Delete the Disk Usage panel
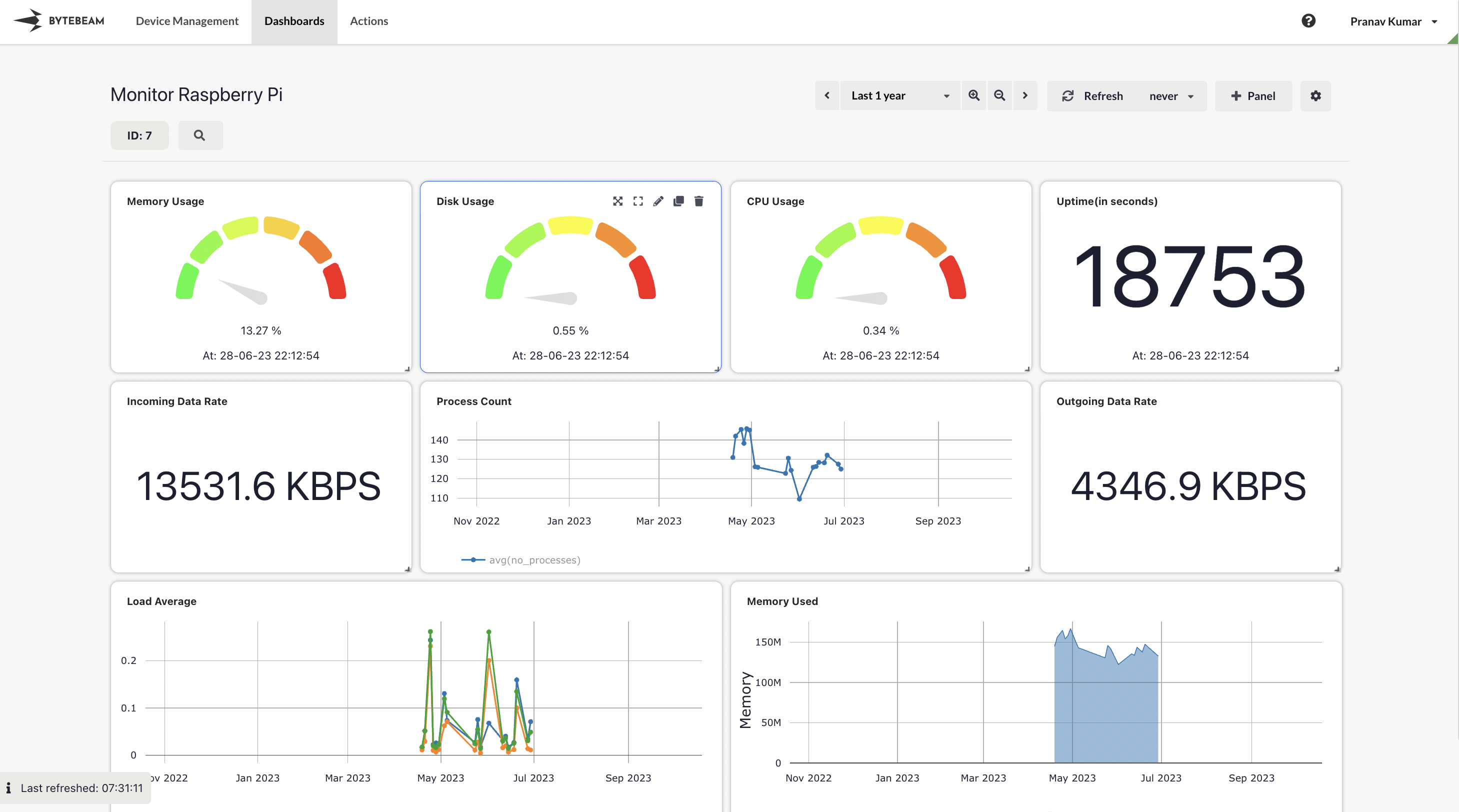Screen dimensions: 1459x812 tap(699, 201)
